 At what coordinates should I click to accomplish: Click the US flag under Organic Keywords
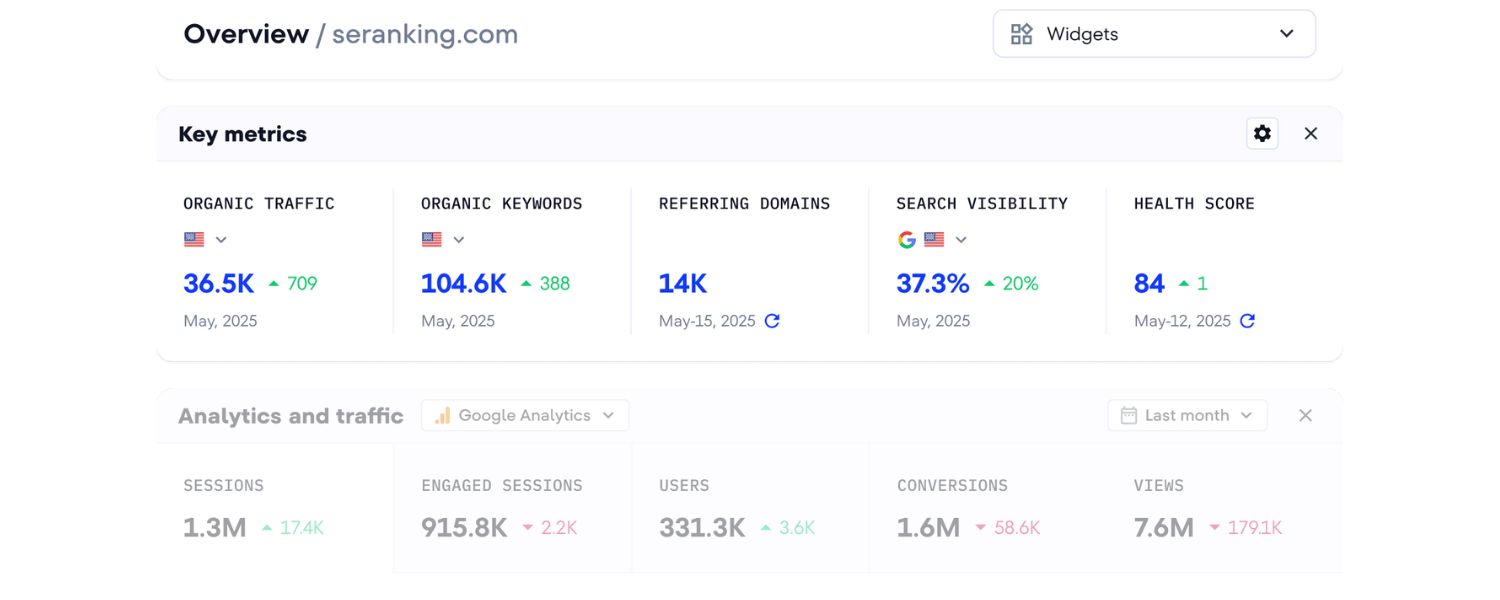[x=430, y=239]
